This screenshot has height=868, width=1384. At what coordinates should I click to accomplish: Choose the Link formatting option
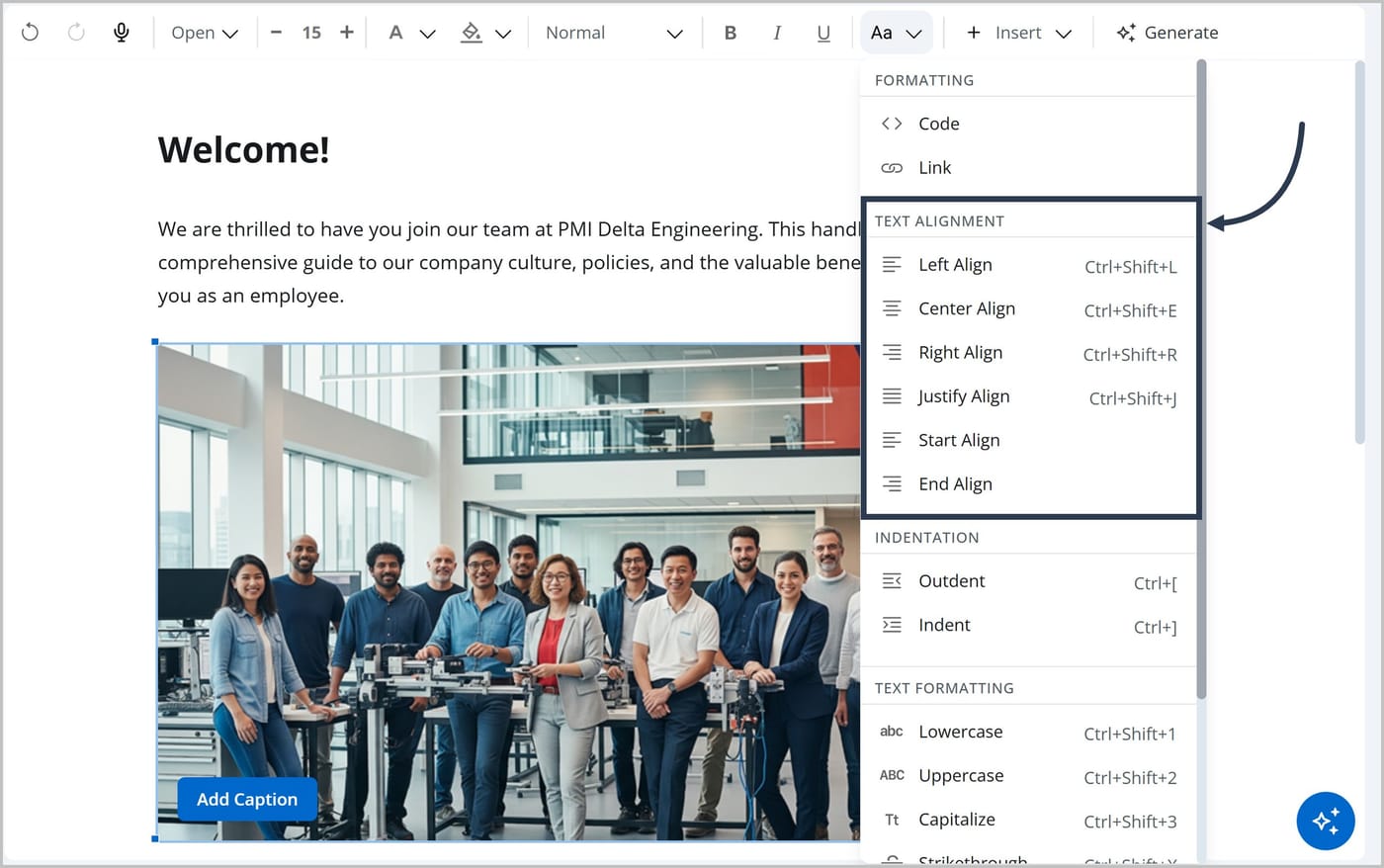[x=1028, y=168]
